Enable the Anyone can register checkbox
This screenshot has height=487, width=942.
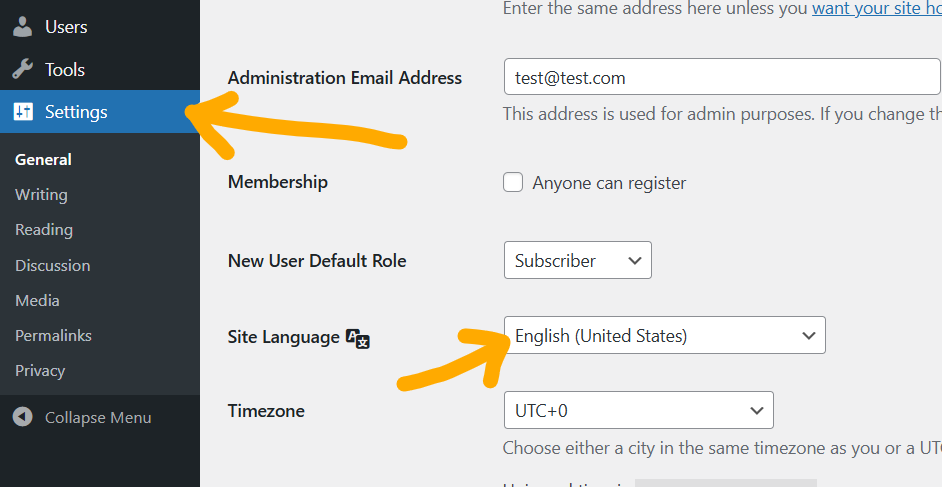point(513,182)
